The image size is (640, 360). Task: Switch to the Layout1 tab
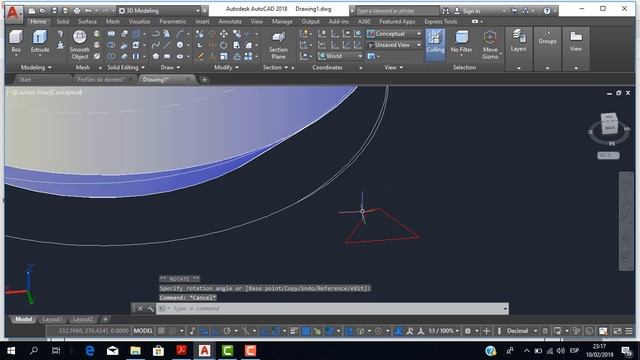coord(53,319)
